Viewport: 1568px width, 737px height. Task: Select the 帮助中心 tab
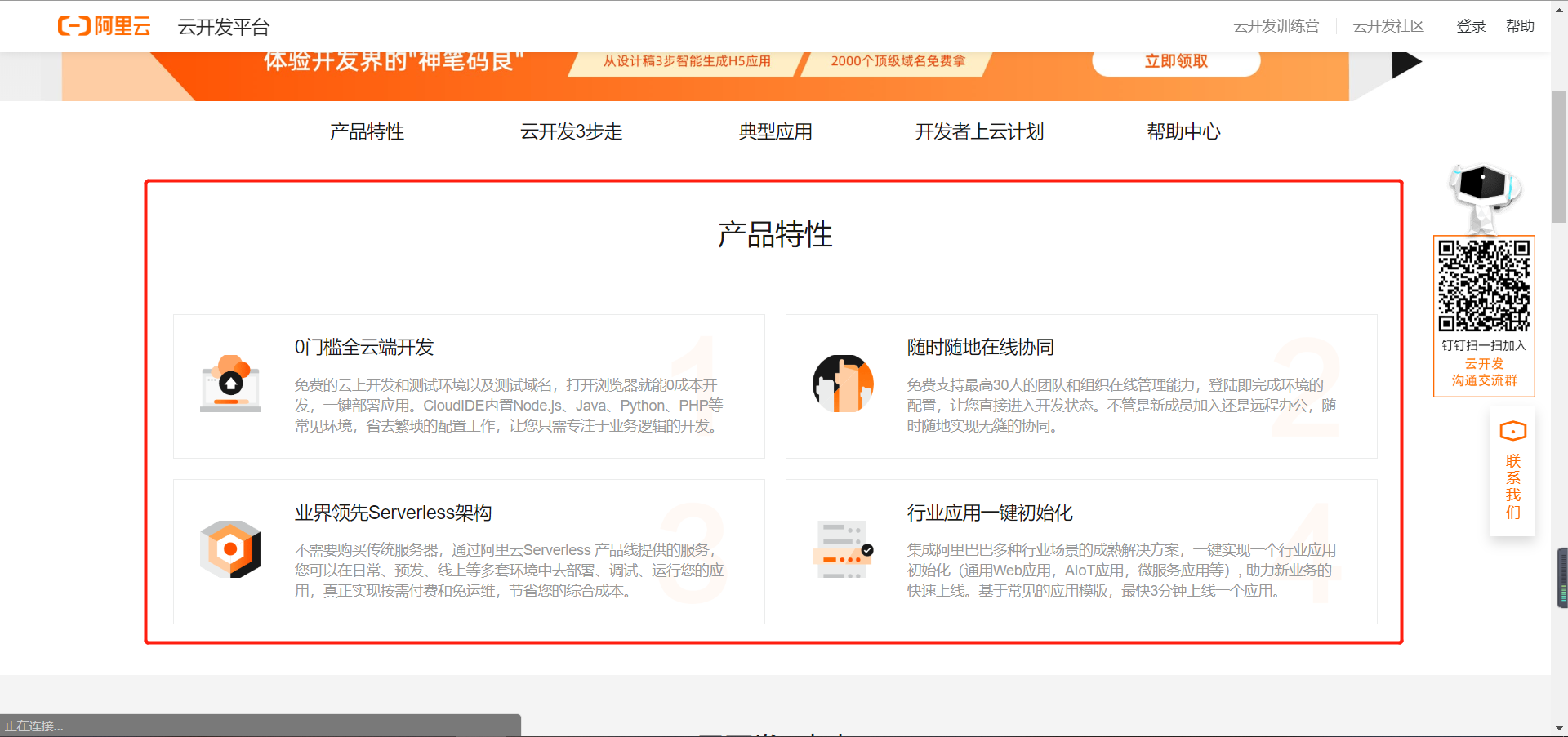(x=1183, y=131)
